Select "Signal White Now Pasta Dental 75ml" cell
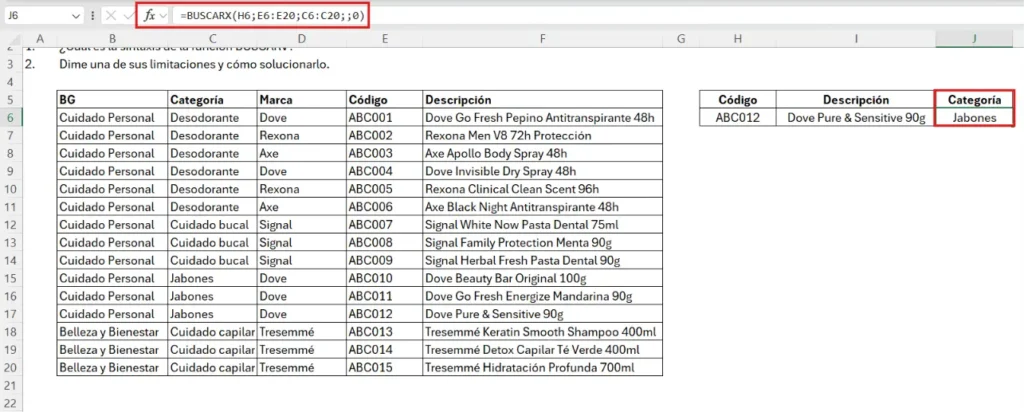The image size is (1024, 412). coord(543,225)
